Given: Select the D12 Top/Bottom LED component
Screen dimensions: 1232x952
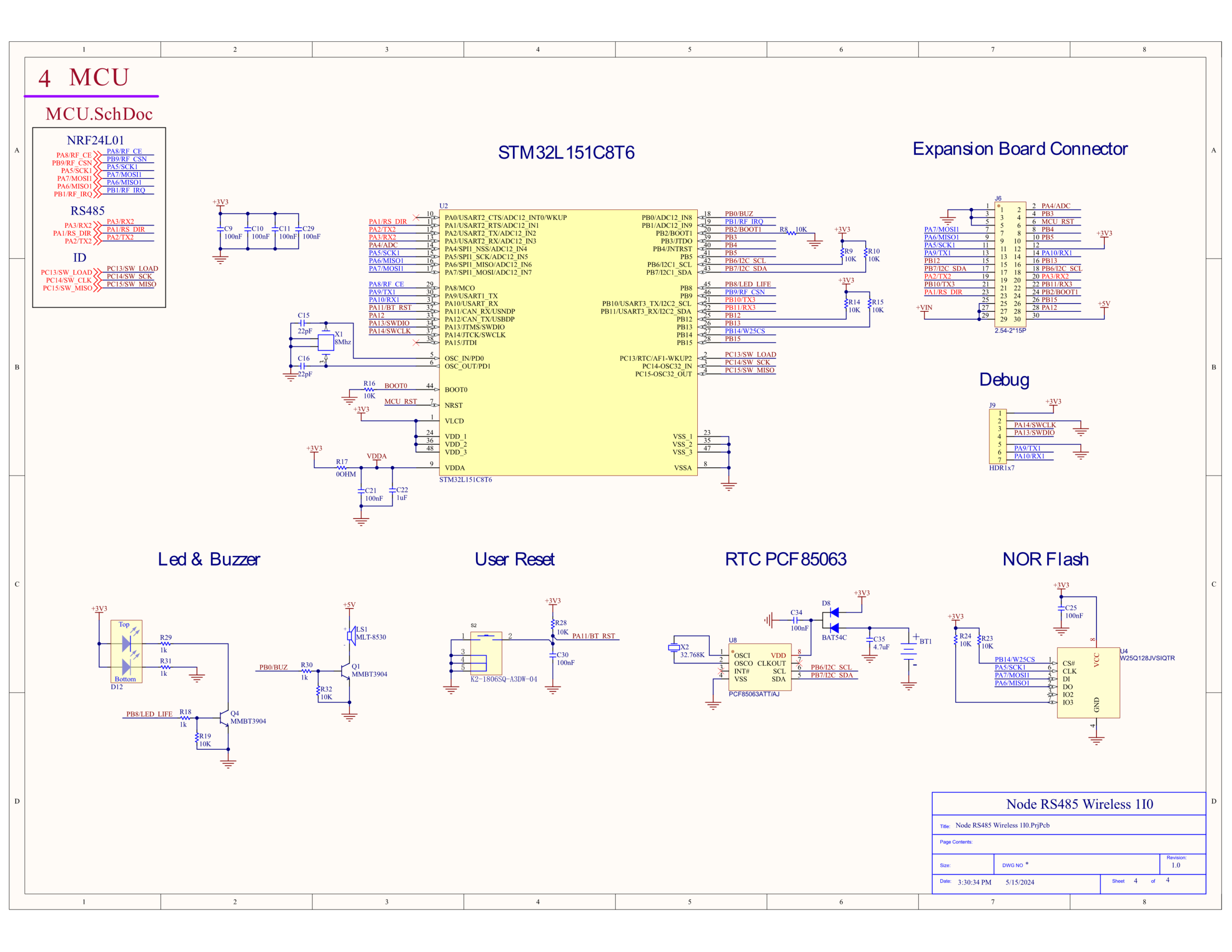Looking at the screenshot, I should (127, 652).
